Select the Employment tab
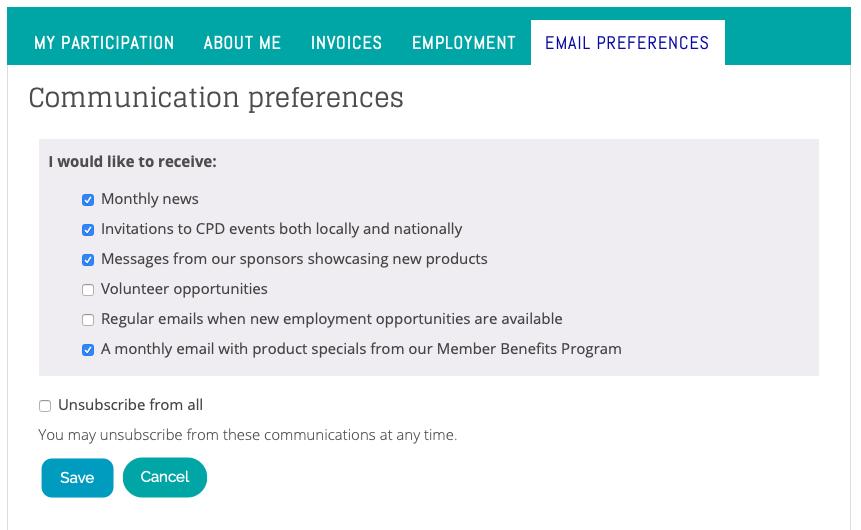This screenshot has height=530, width=861. 463,43
